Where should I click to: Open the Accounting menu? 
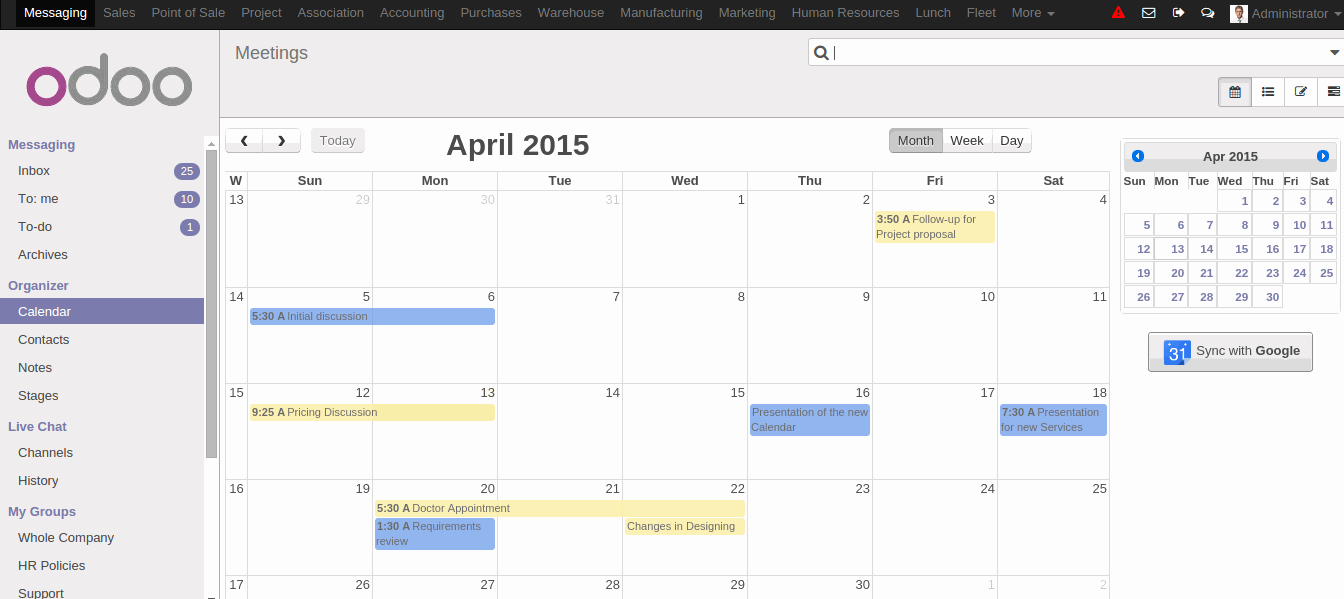click(x=412, y=13)
